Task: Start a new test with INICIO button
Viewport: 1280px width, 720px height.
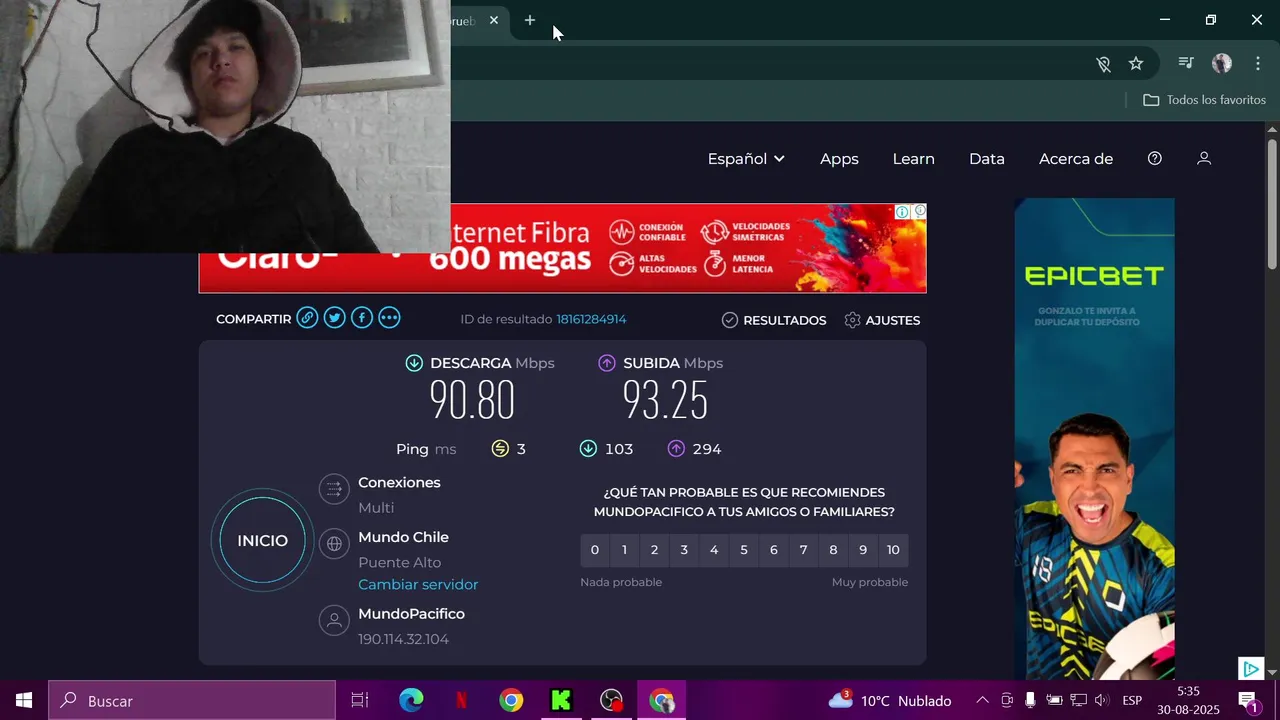Action: pyautogui.click(x=262, y=540)
